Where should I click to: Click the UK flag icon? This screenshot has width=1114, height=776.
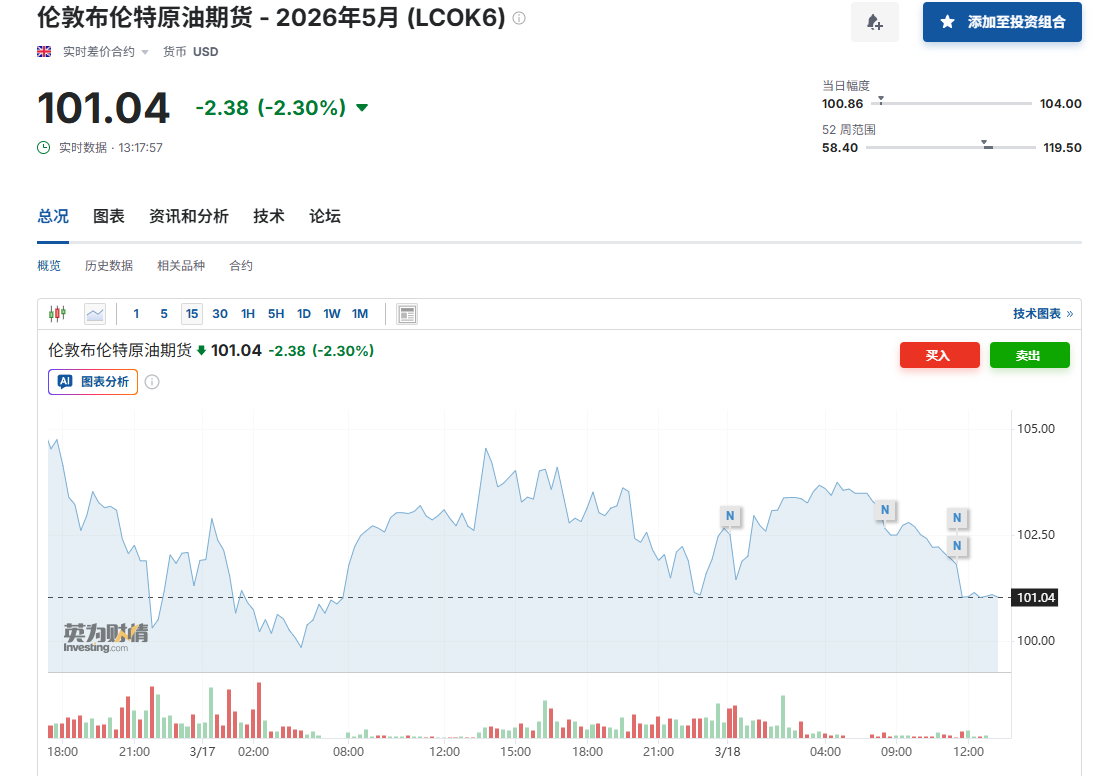pyautogui.click(x=42, y=50)
